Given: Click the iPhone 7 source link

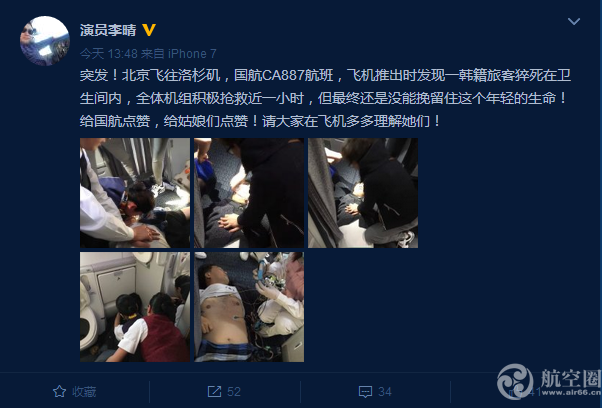Looking at the screenshot, I should [192, 54].
